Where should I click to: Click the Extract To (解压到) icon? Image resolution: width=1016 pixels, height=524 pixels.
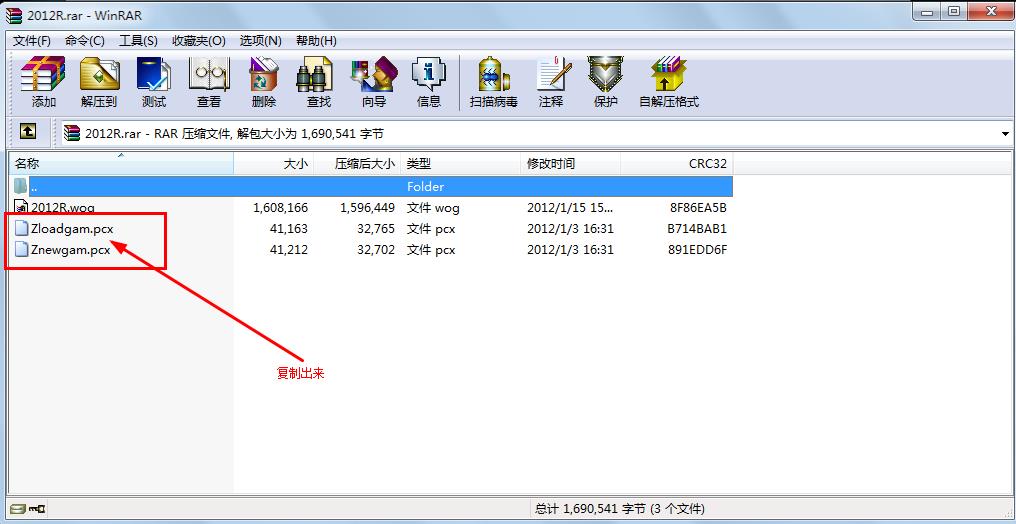pyautogui.click(x=98, y=74)
